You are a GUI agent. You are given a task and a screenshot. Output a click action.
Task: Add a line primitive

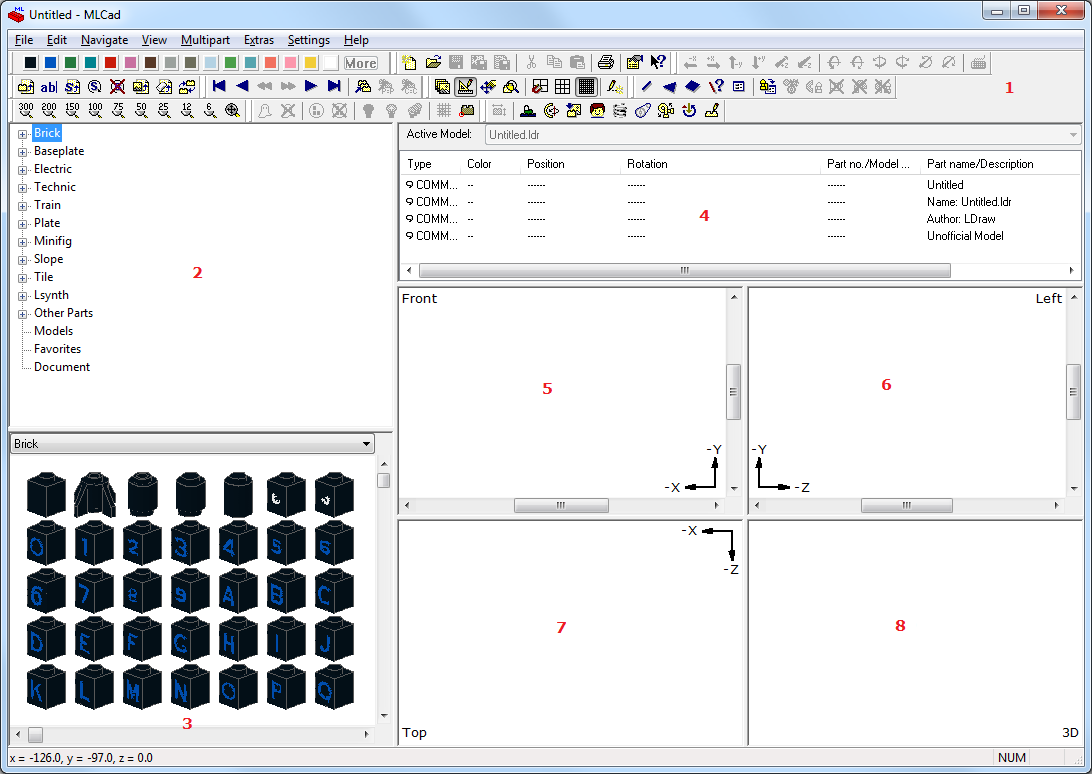click(646, 86)
